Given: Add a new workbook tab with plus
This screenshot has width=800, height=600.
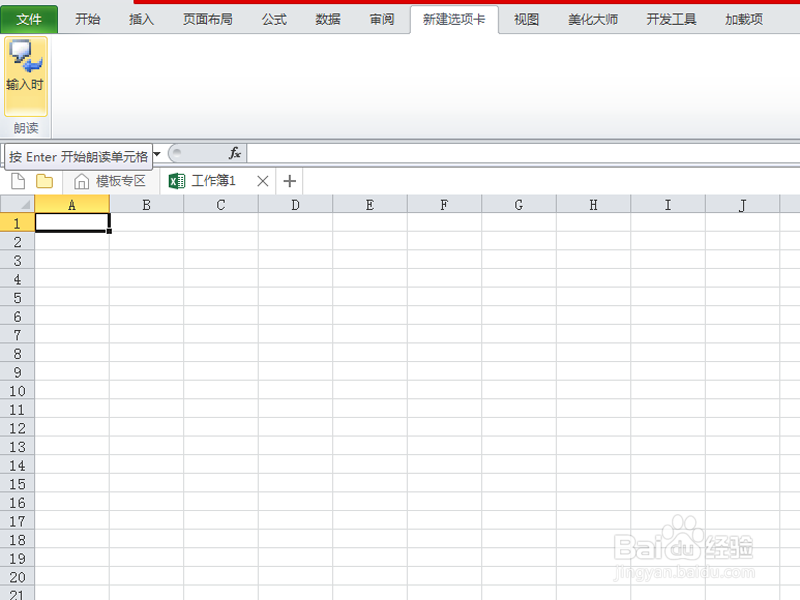Looking at the screenshot, I should click(289, 181).
